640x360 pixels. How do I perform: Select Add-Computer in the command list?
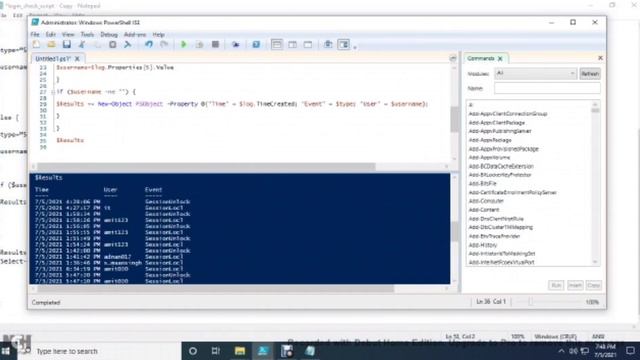(486, 201)
